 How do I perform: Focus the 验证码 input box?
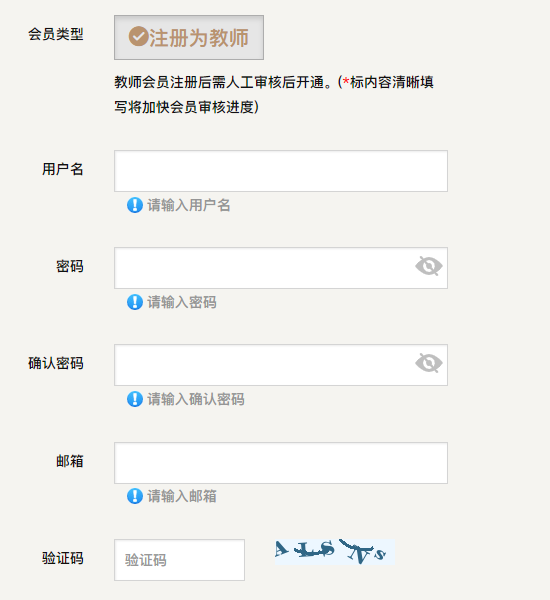pyautogui.click(x=180, y=560)
